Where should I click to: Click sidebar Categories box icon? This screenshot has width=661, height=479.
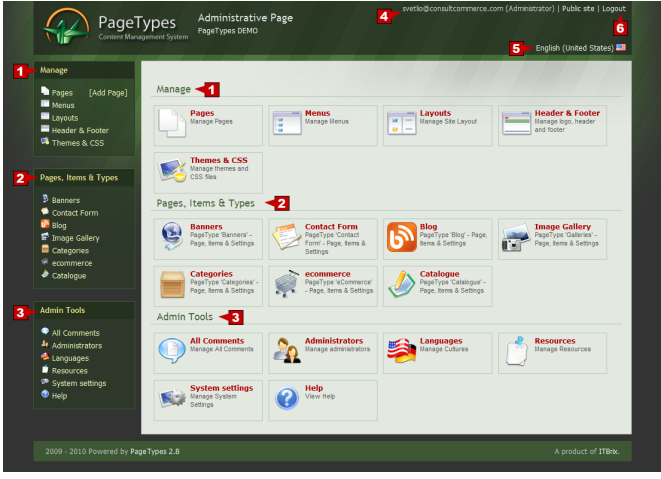[x=45, y=249]
